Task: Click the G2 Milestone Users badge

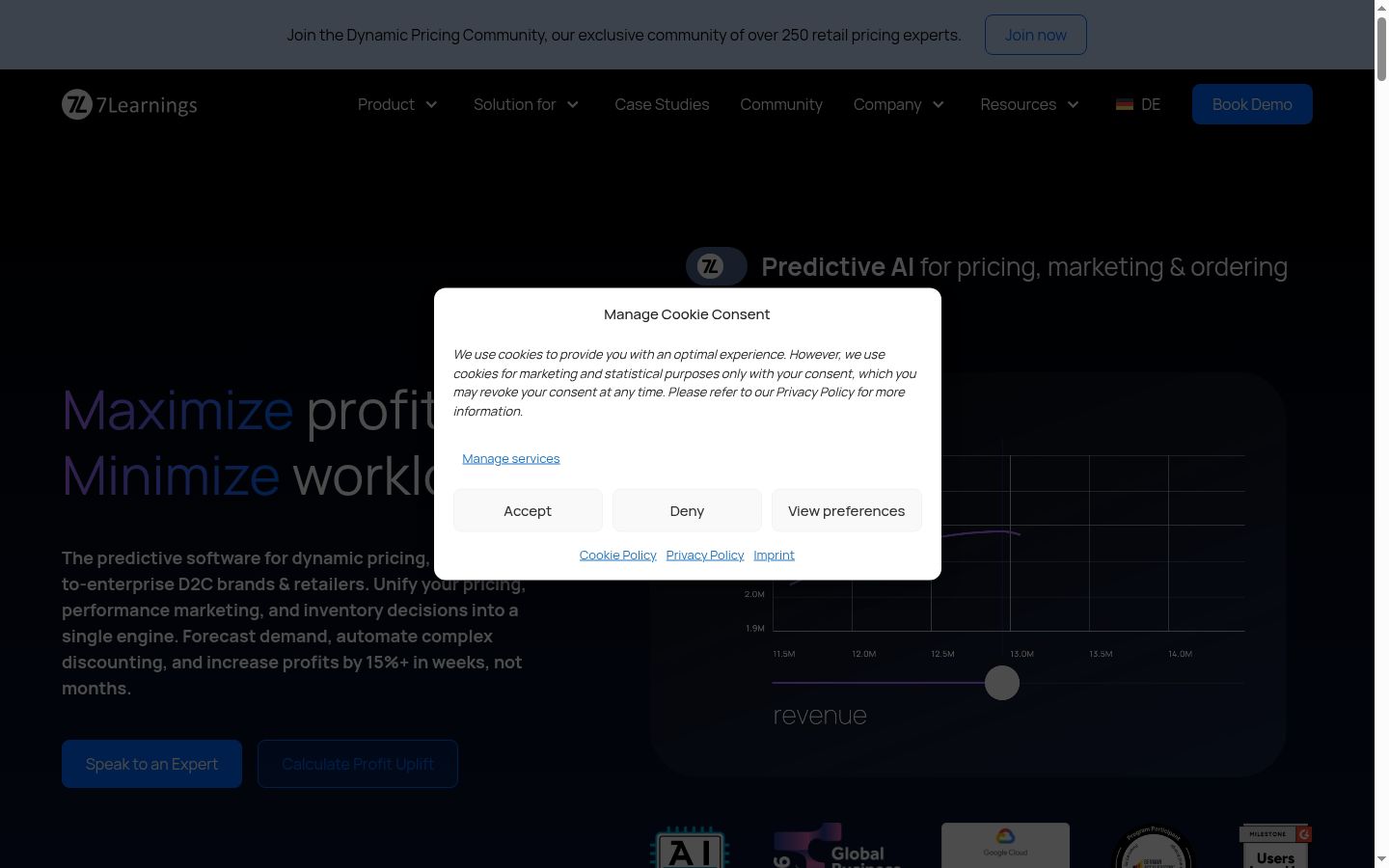Action: 1275,846
